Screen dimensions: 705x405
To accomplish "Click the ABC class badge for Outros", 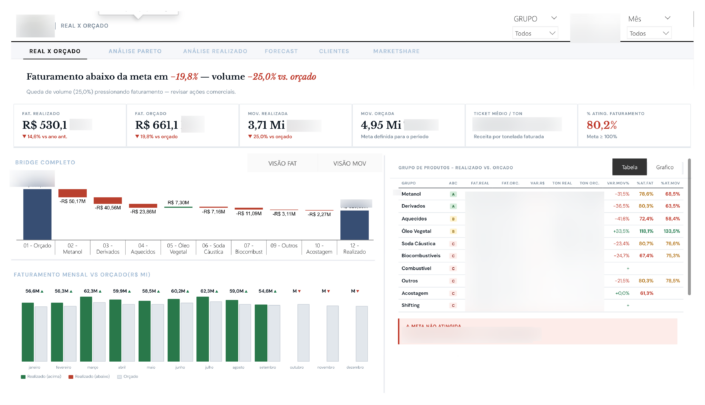I will pyautogui.click(x=454, y=281).
